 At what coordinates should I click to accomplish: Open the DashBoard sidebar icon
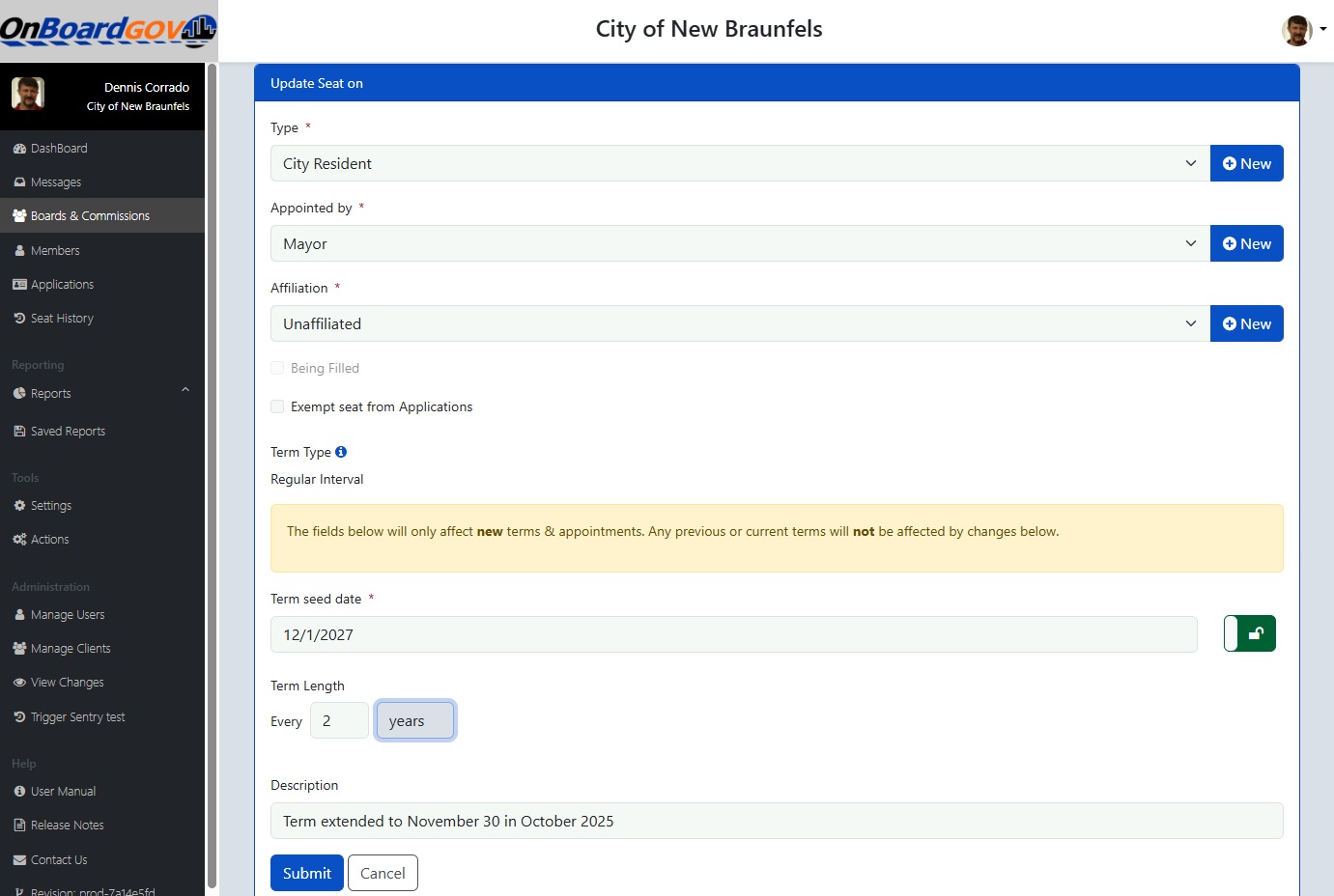(x=19, y=149)
